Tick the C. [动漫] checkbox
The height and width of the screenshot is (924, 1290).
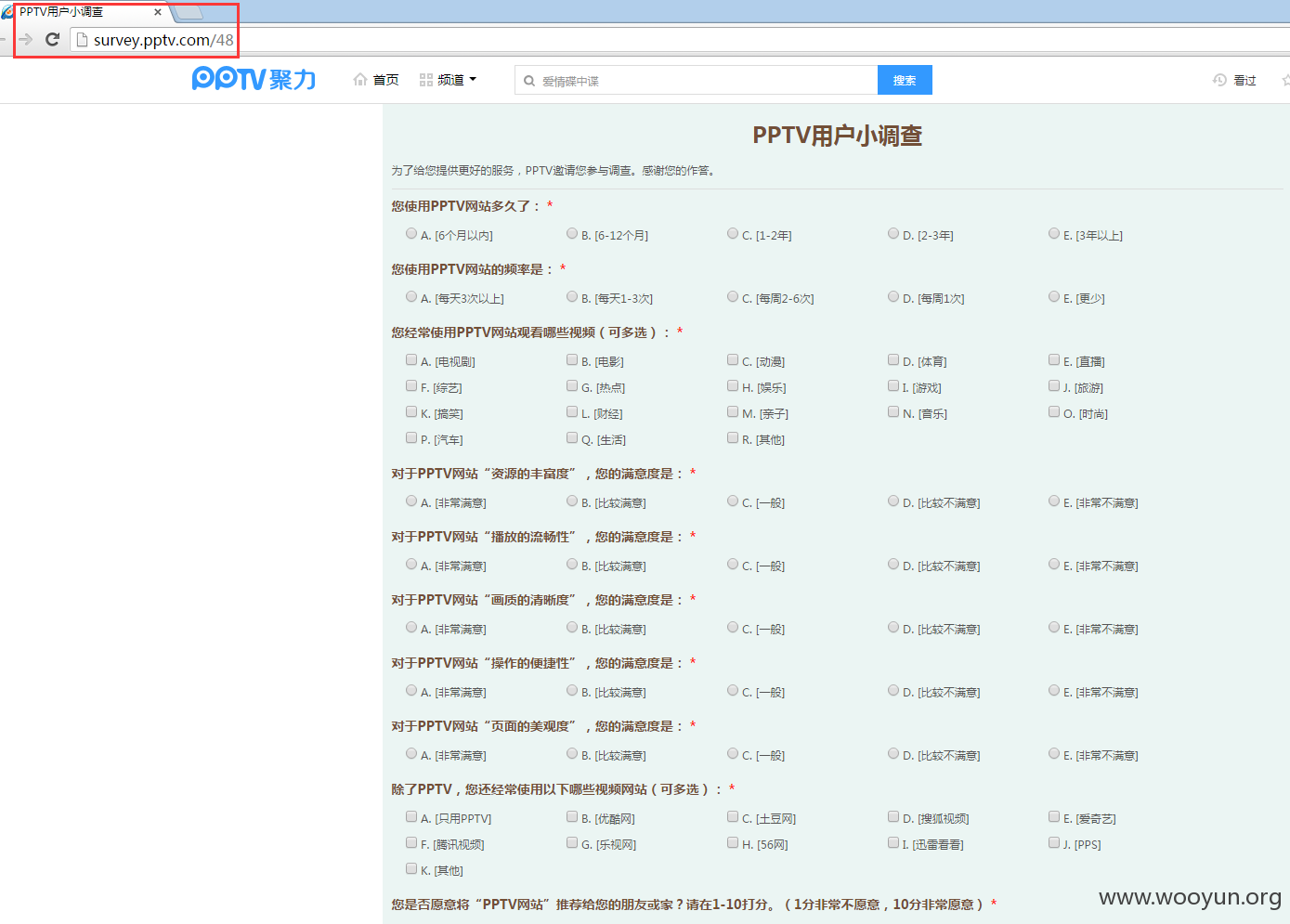(733, 360)
